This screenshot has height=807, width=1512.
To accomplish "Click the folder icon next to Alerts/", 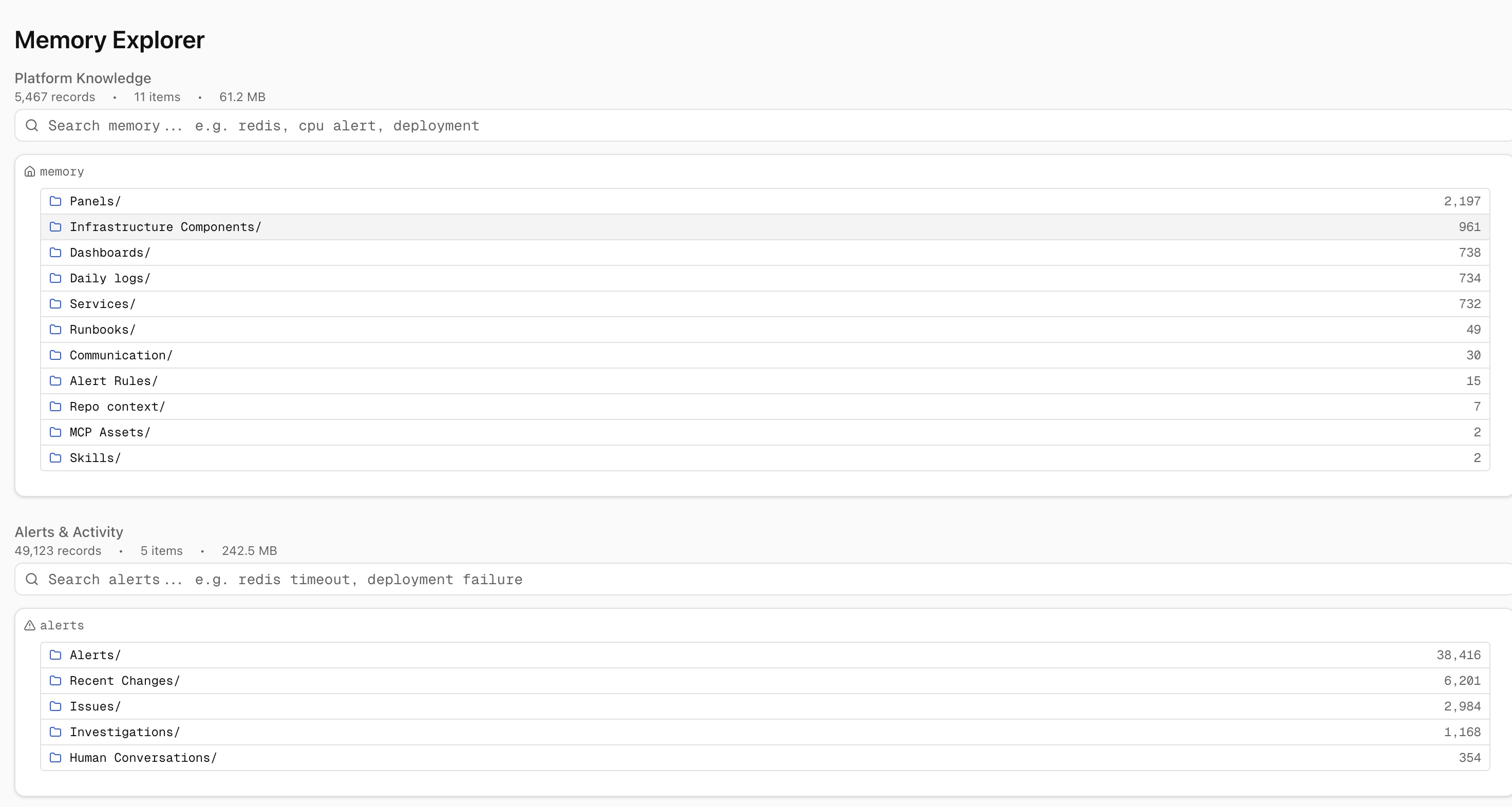I will tap(56, 655).
